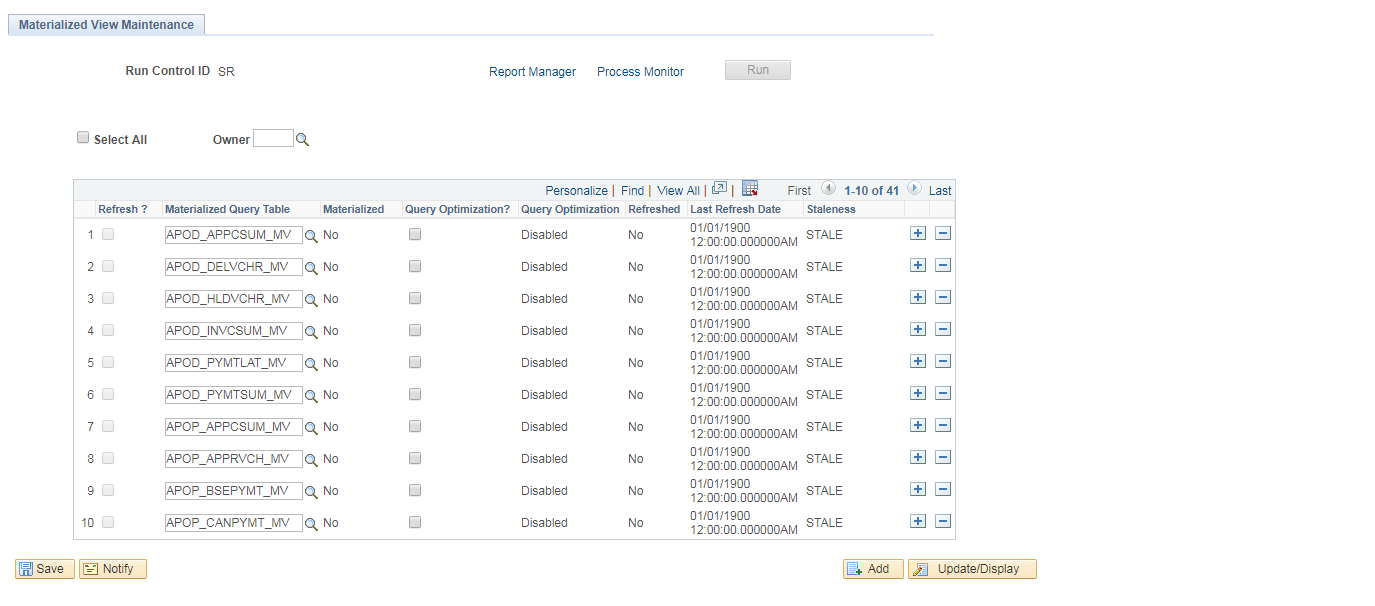Delete the APOD_PYMTSUM_MV row with minus
Viewport: 1375px width, 606px height.
[x=943, y=393]
